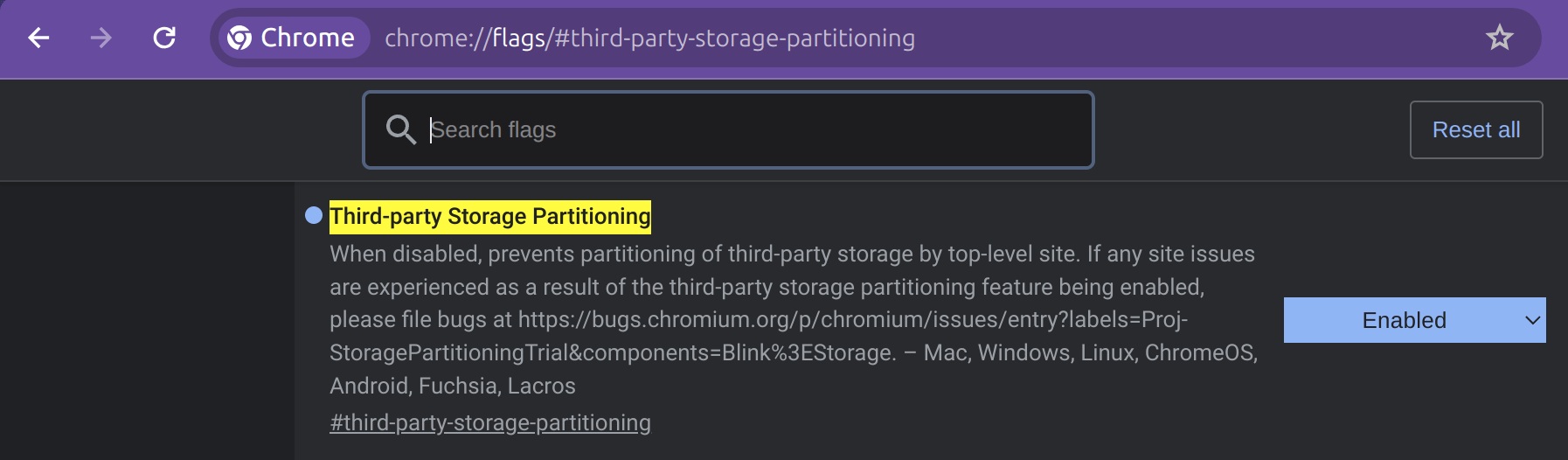Click the magnifier icon beside Search flags
The image size is (1568, 460).
(x=400, y=129)
